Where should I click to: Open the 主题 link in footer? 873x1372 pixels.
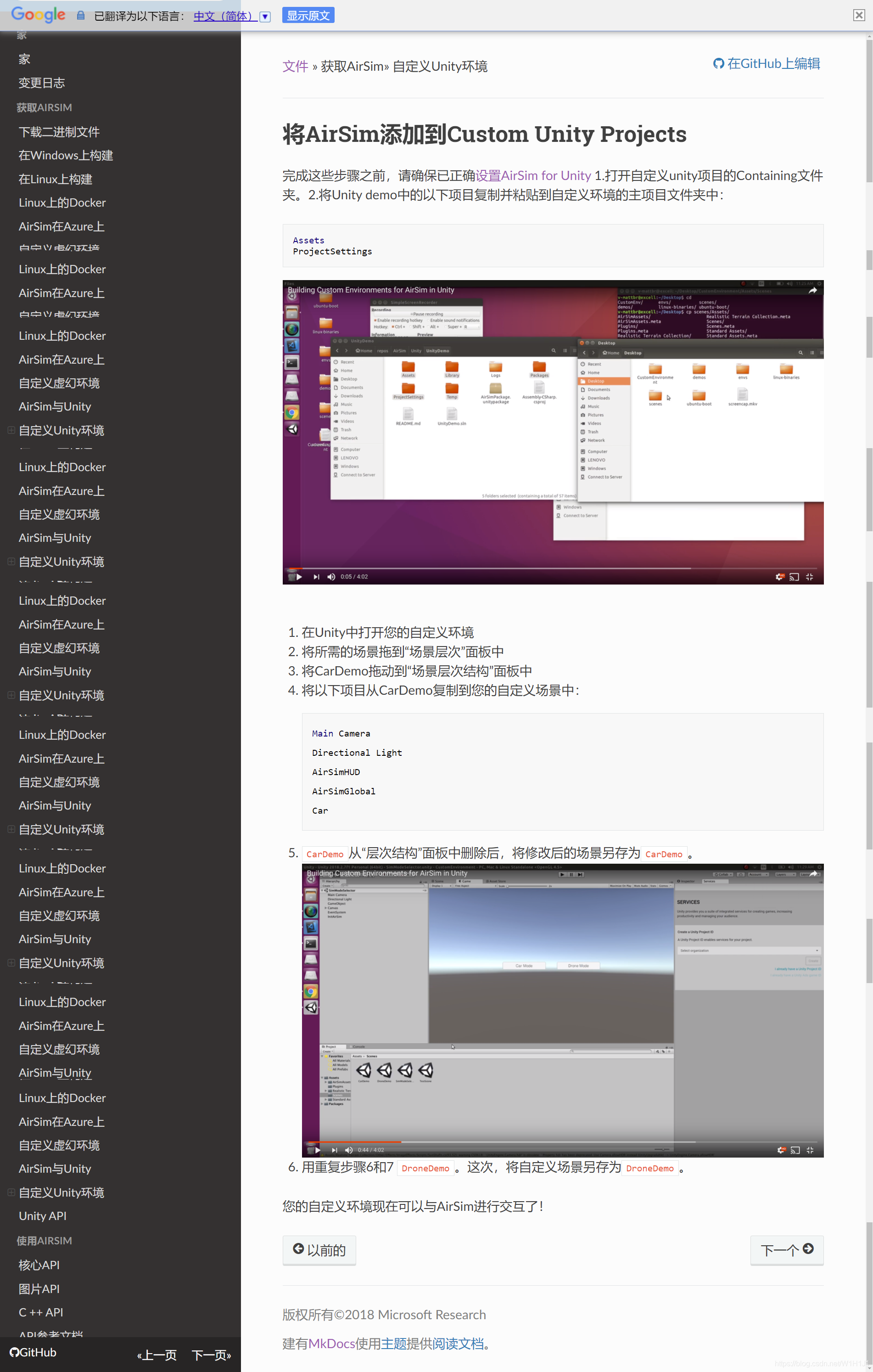tap(393, 1344)
